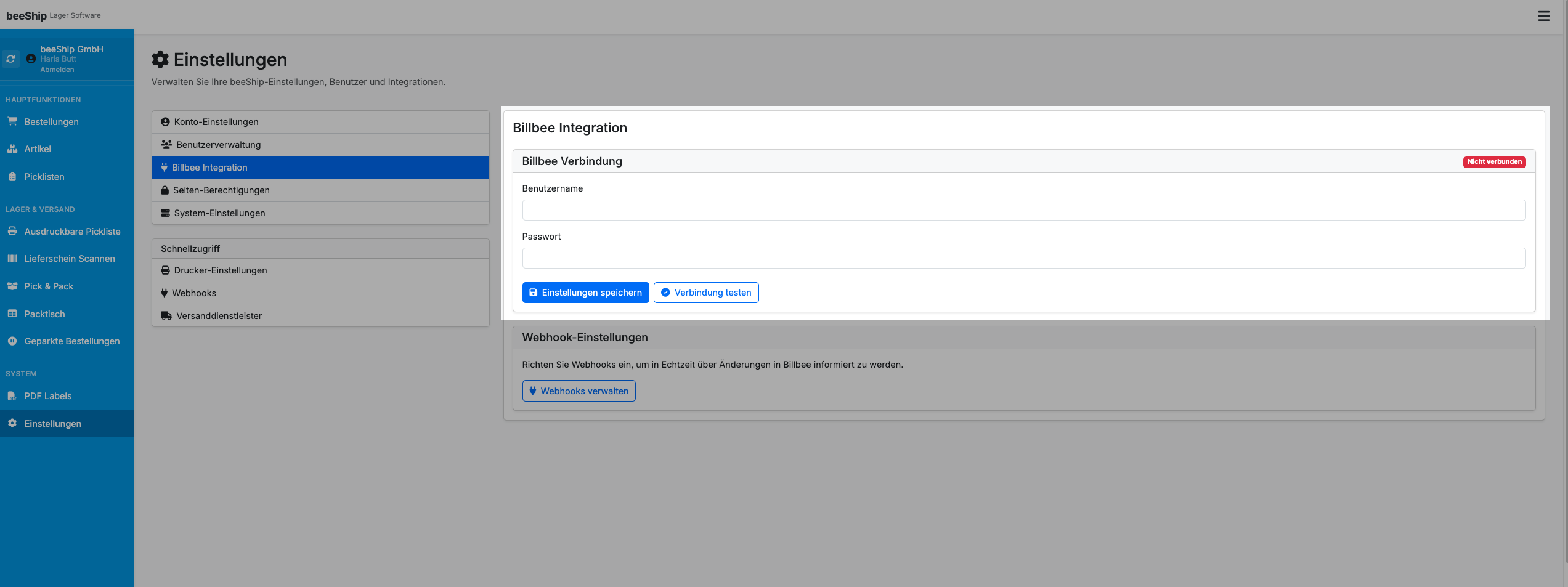Click the save disk icon on Einstellungen speichern

click(x=534, y=293)
